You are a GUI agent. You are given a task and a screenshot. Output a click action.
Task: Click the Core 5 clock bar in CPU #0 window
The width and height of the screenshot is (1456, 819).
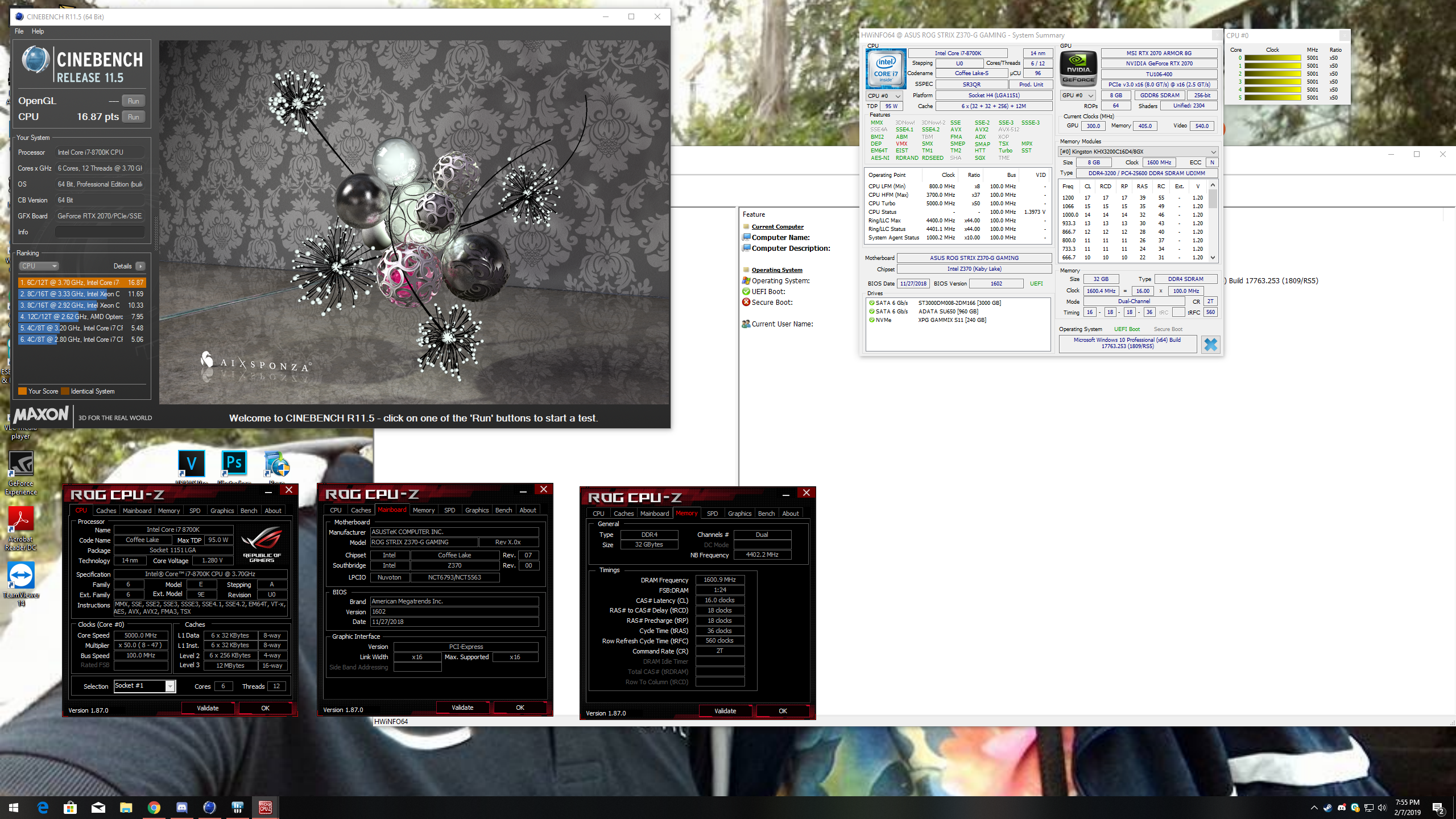click(1273, 98)
